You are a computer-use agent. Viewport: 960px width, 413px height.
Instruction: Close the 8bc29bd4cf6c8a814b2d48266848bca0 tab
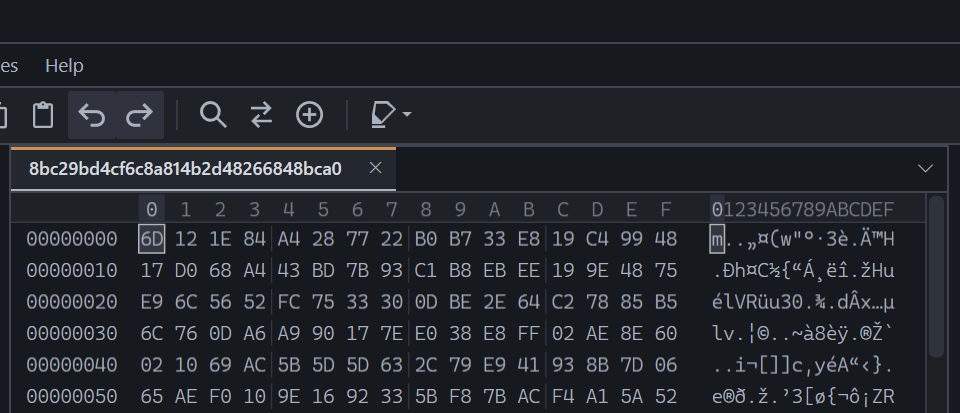[375, 168]
